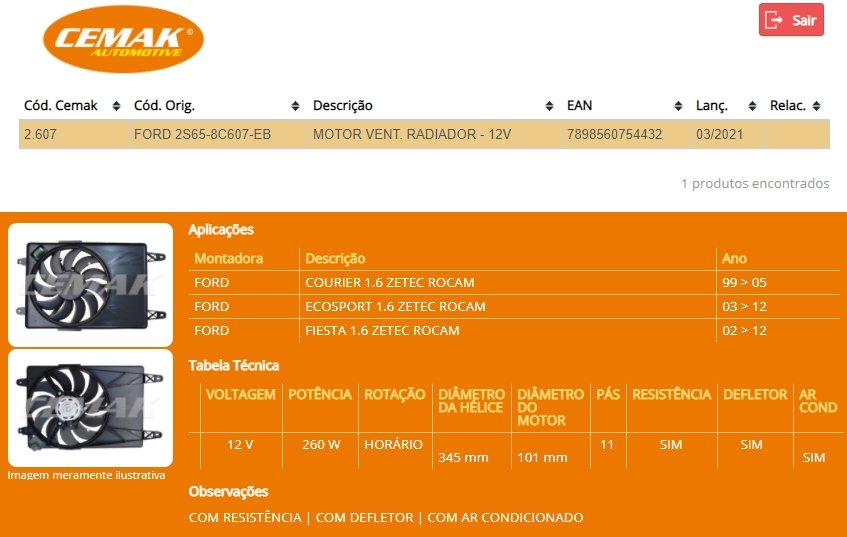Click the EAN column header text

[x=580, y=105]
